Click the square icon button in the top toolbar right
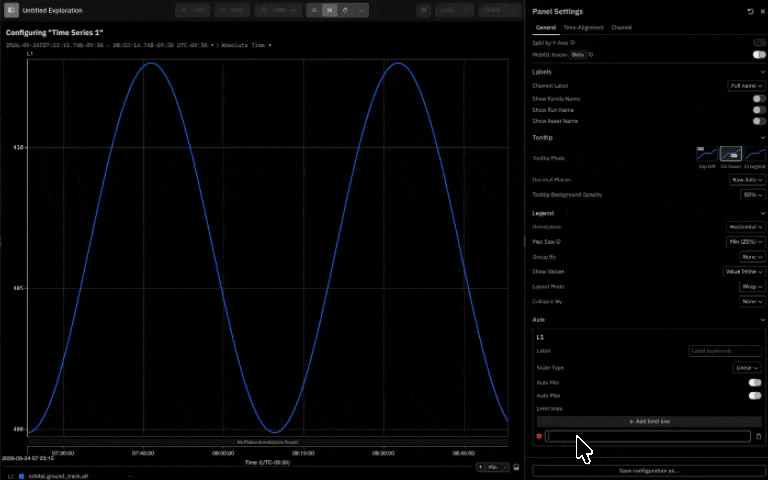This screenshot has height=480, width=768. [424, 10]
